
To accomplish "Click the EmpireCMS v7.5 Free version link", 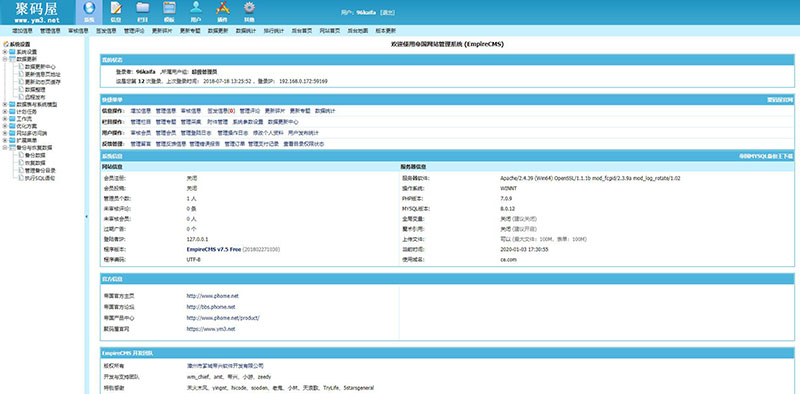I will coord(213,250).
